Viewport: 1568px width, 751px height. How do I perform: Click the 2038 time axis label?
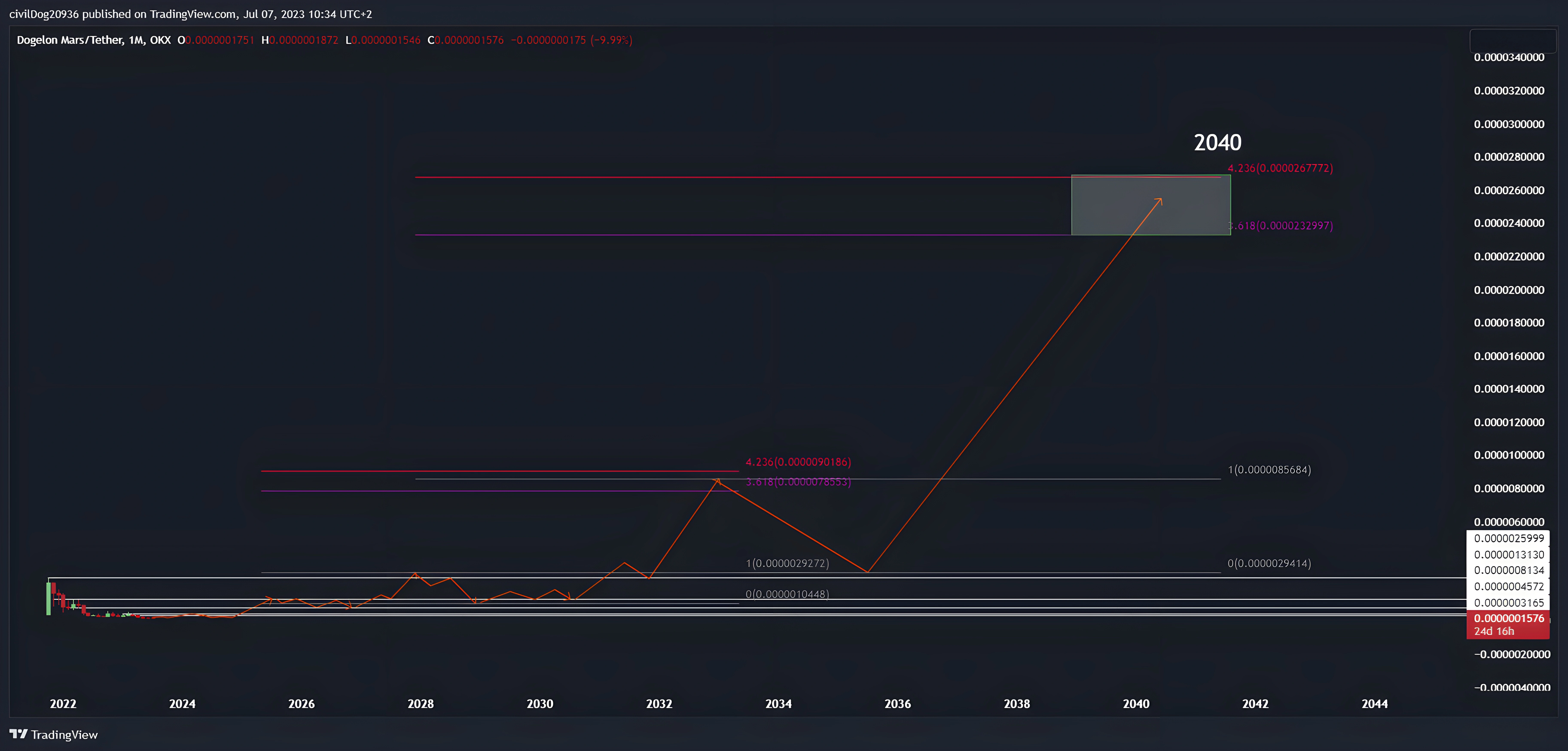1017,704
